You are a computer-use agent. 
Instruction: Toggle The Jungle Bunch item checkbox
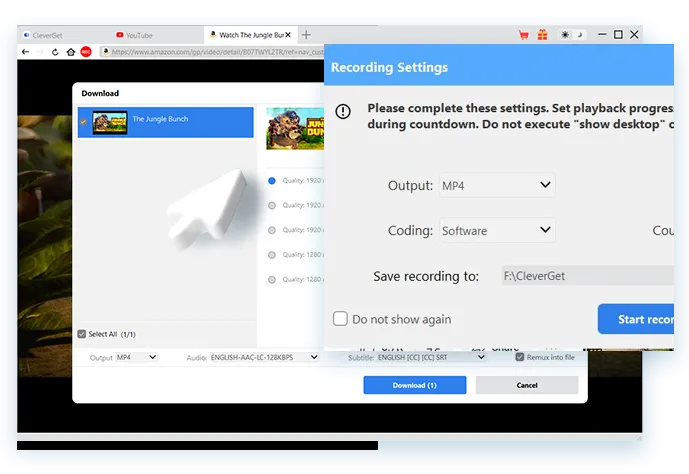[83, 122]
